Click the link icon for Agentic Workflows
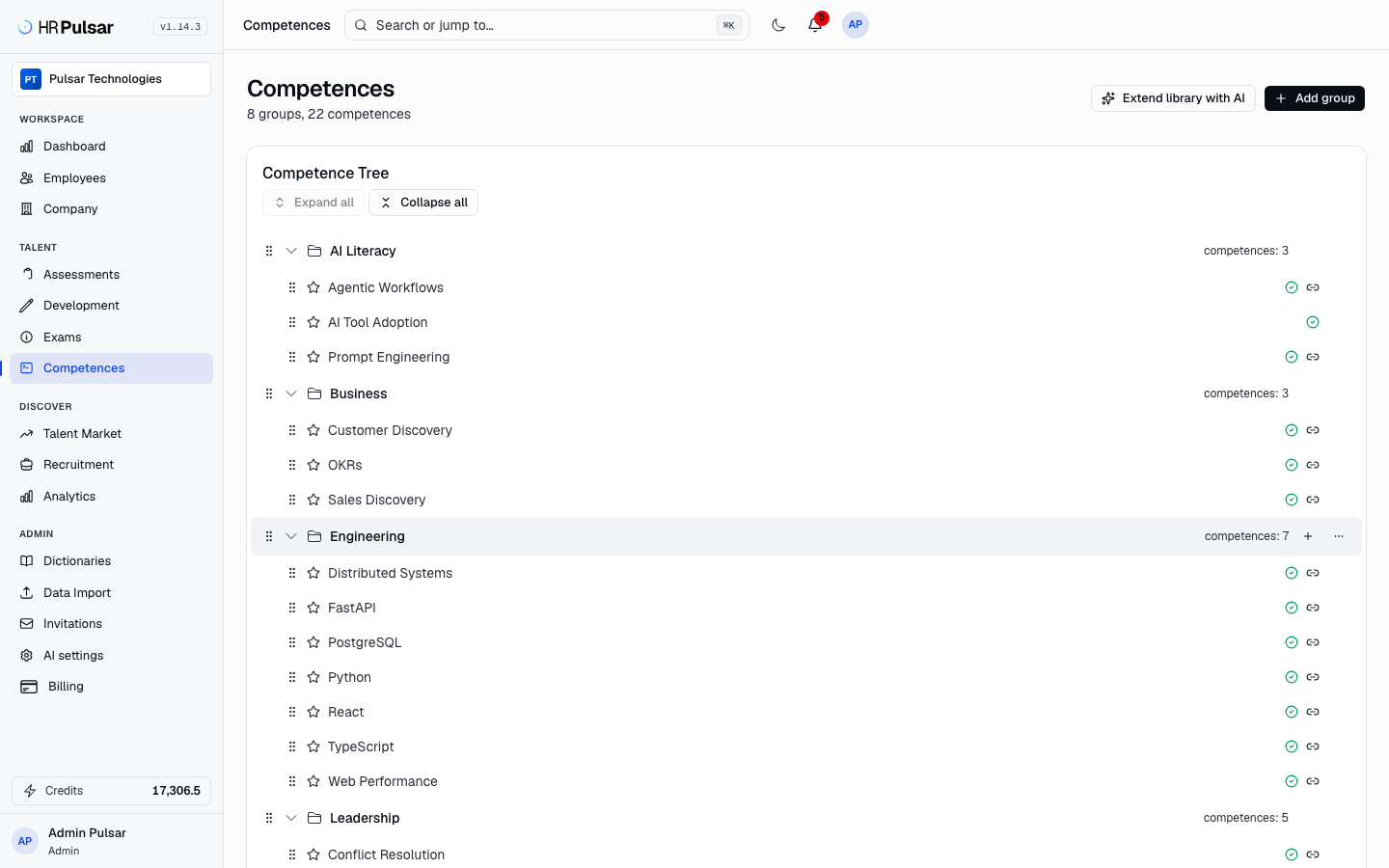This screenshot has height=868, width=1389. point(1313,287)
